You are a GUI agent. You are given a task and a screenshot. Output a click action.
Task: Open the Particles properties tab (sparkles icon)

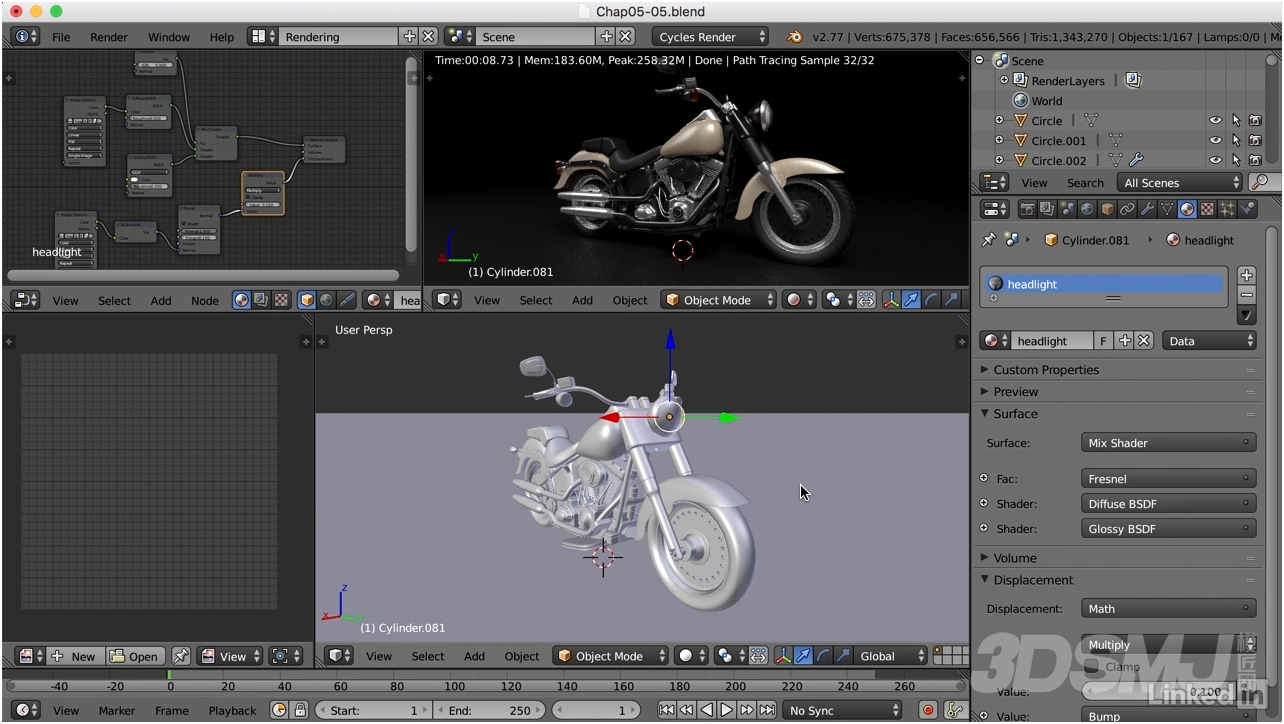point(1227,209)
